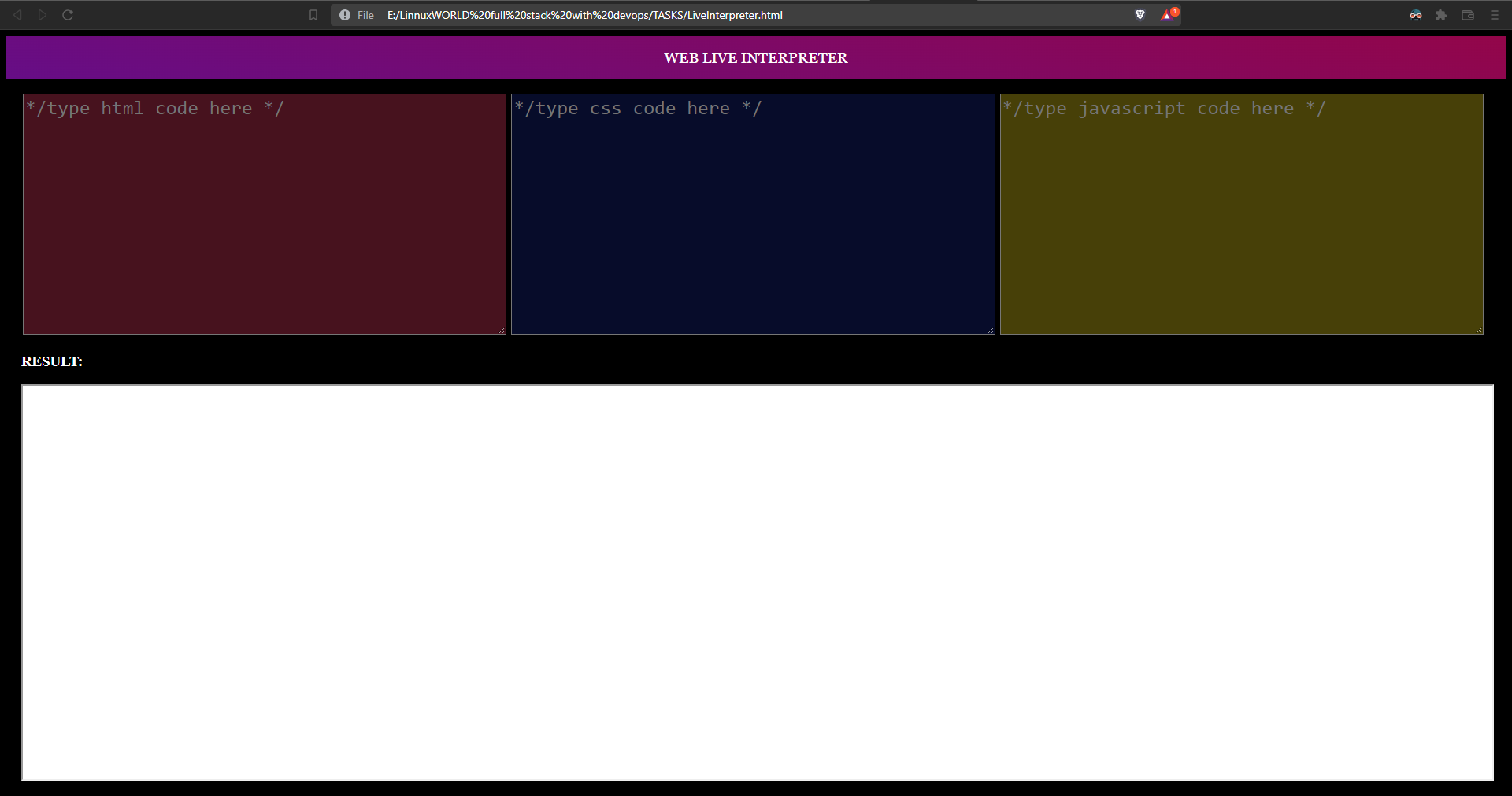Viewport: 1512px width, 796px height.
Task: Click the WEB LIVE INTERPRETER header banner
Action: [x=756, y=57]
